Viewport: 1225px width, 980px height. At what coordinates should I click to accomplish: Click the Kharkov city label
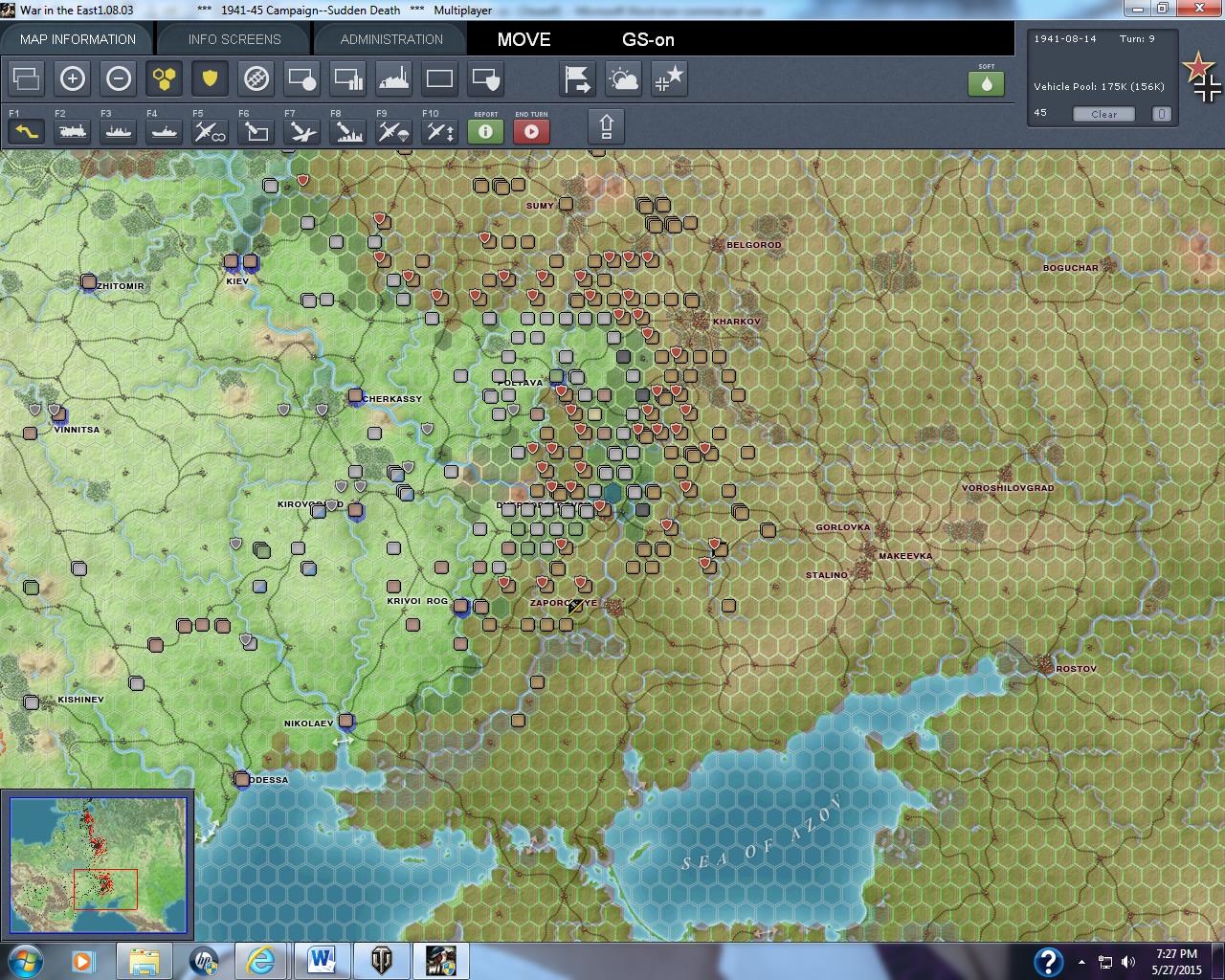736,322
